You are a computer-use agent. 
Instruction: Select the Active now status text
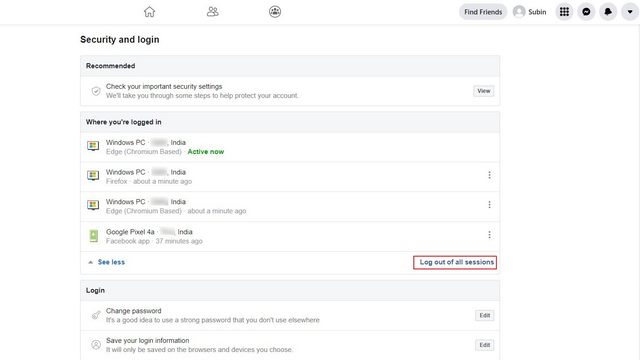[206, 152]
